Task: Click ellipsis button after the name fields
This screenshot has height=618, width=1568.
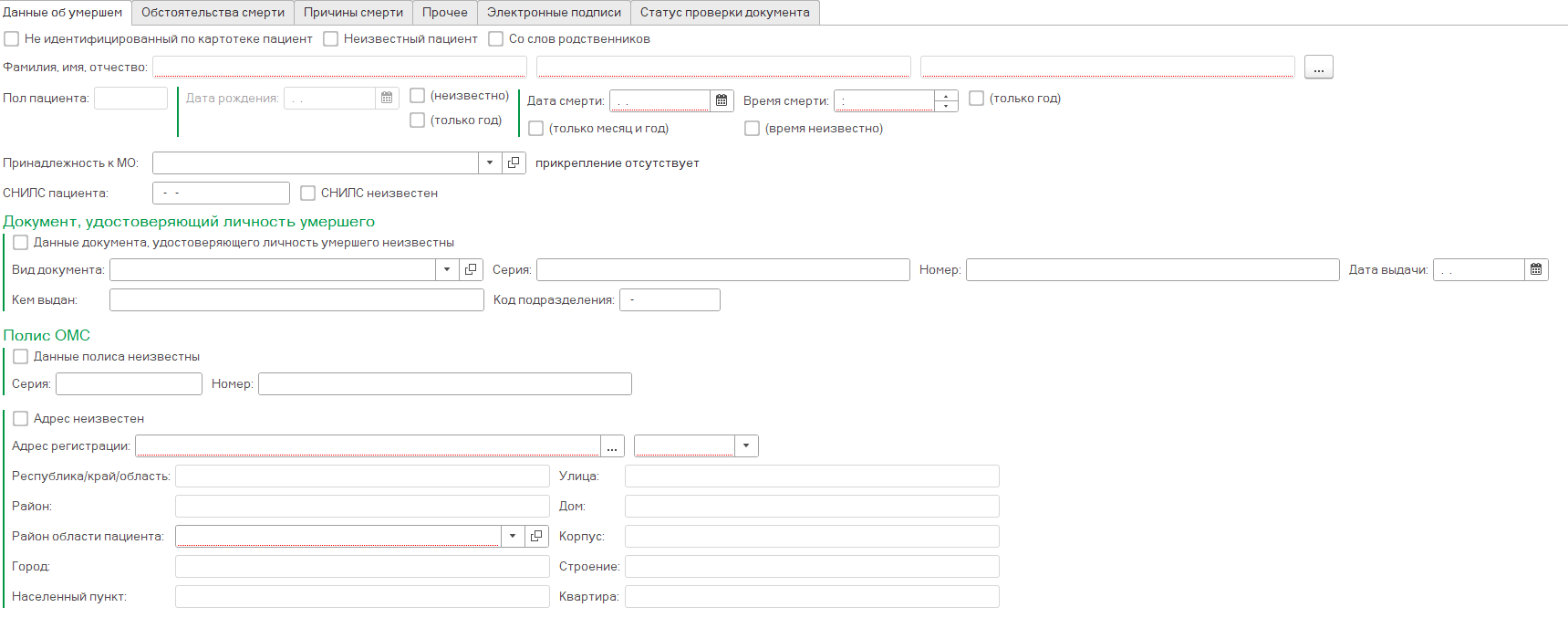Action: pyautogui.click(x=1318, y=68)
